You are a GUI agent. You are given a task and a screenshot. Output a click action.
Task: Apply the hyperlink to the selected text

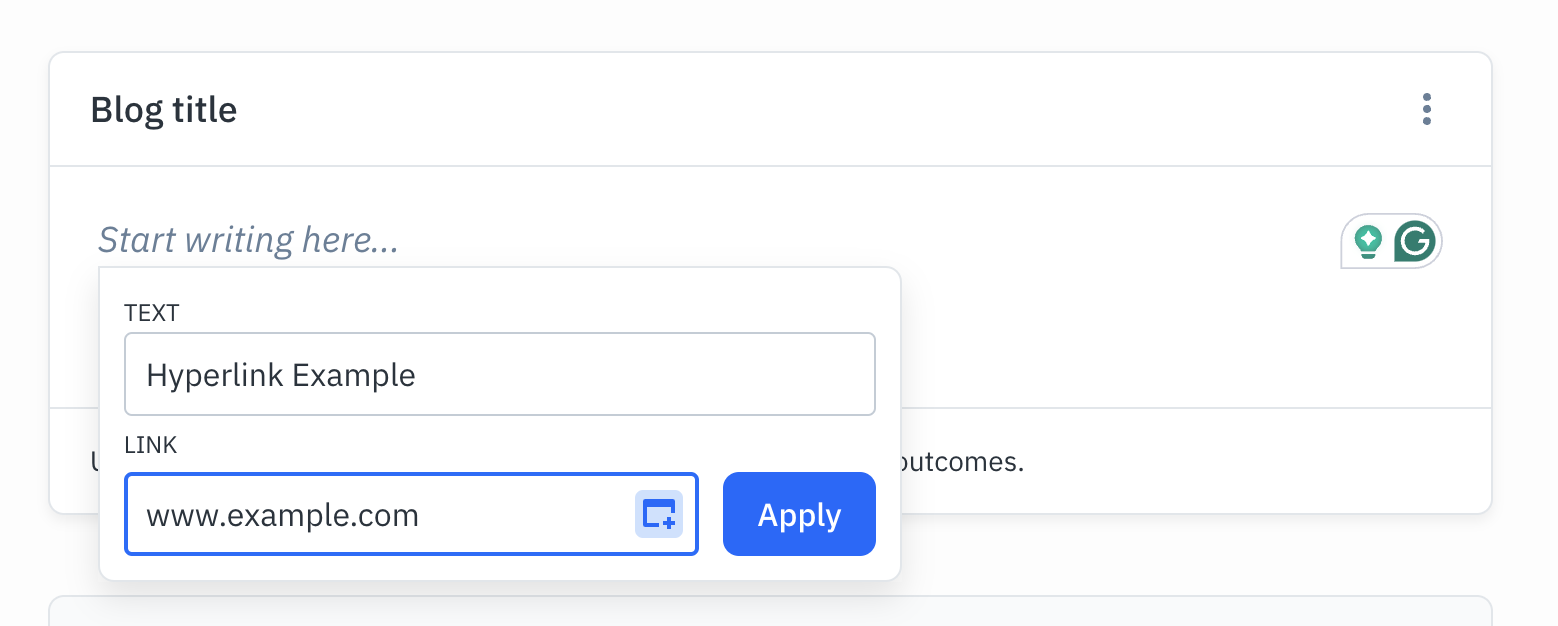pyautogui.click(x=798, y=514)
